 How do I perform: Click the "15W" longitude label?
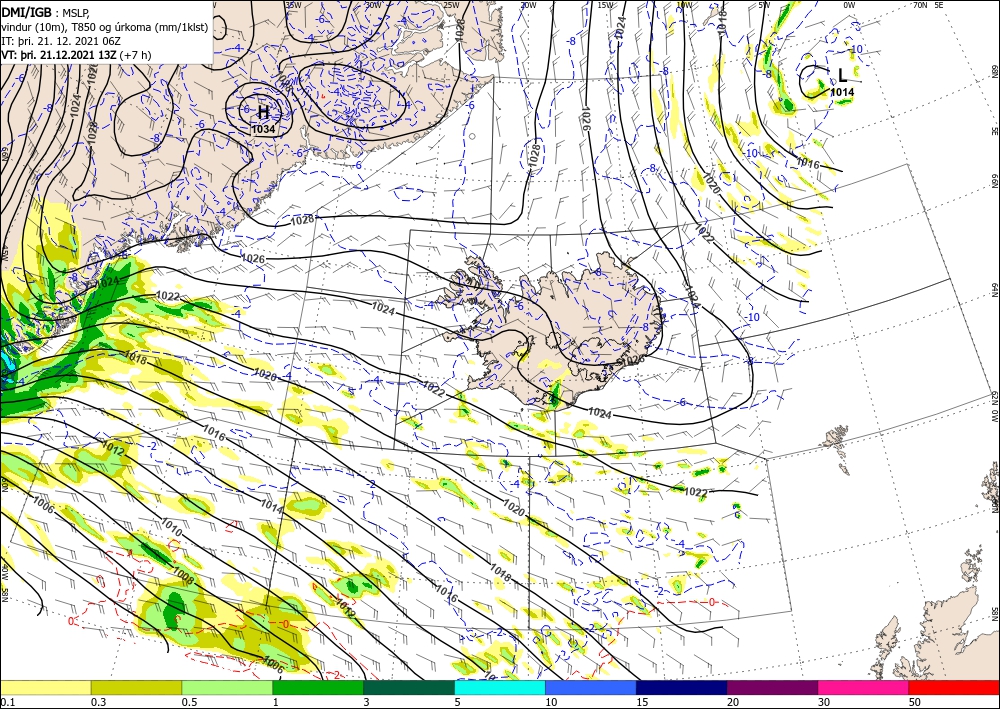click(x=606, y=5)
